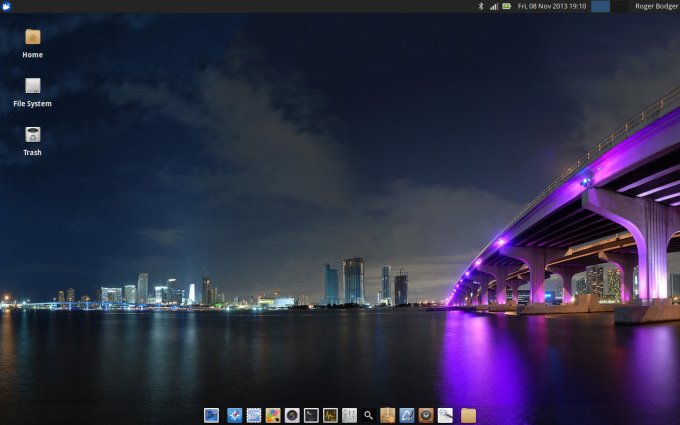Launch the document search magnifier icon
Viewport: 680px width, 425px height.
[x=445, y=415]
